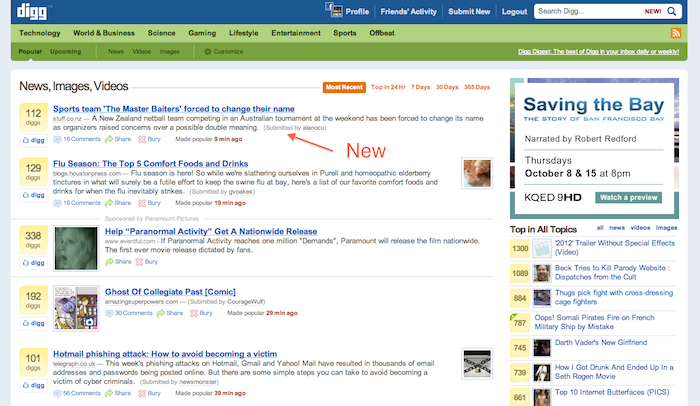
Task: Filter Top in All Topics by videos
Action: (x=640, y=228)
